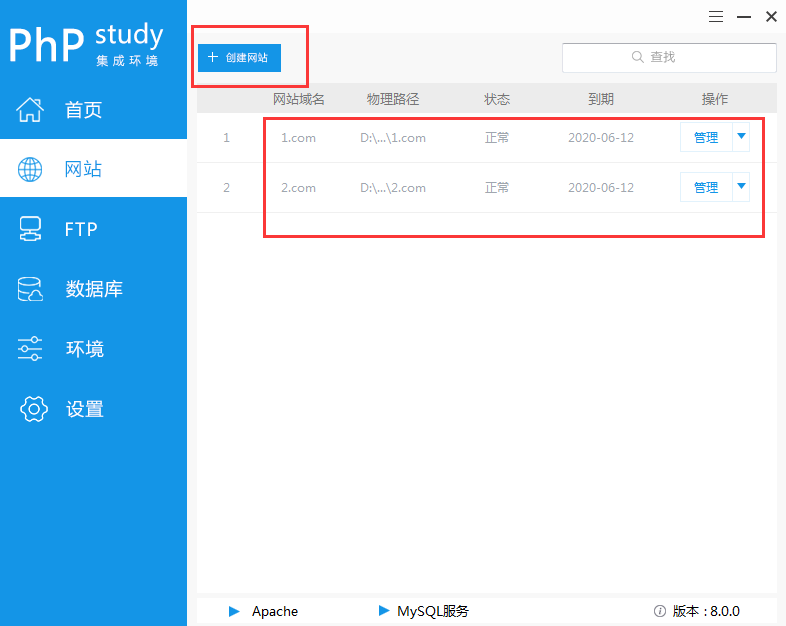Click the 网站域名 column header
This screenshot has width=786, height=626.
tap(299, 99)
